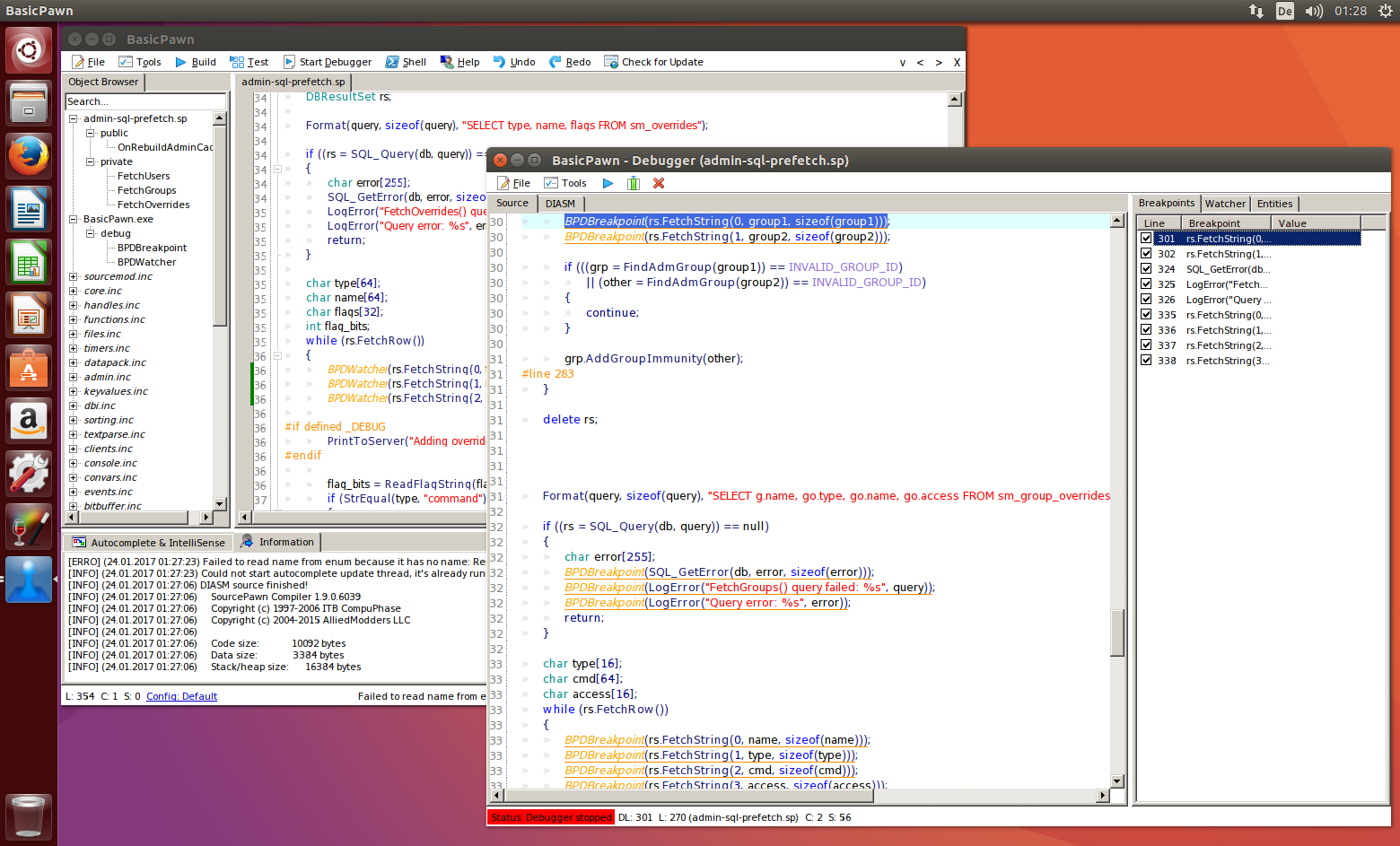The image size is (1400, 846).
Task: Toggle breakpoint checkbox for line 337
Action: tap(1146, 345)
